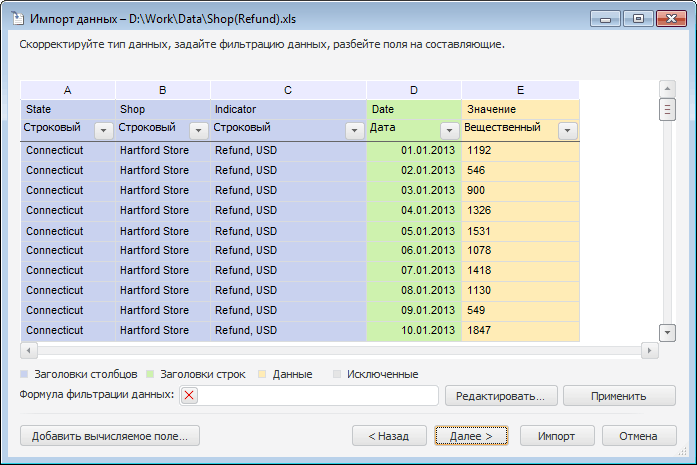The height and width of the screenshot is (465, 697).
Task: Open type dropdown for Indicator column
Action: pyautogui.click(x=355, y=131)
